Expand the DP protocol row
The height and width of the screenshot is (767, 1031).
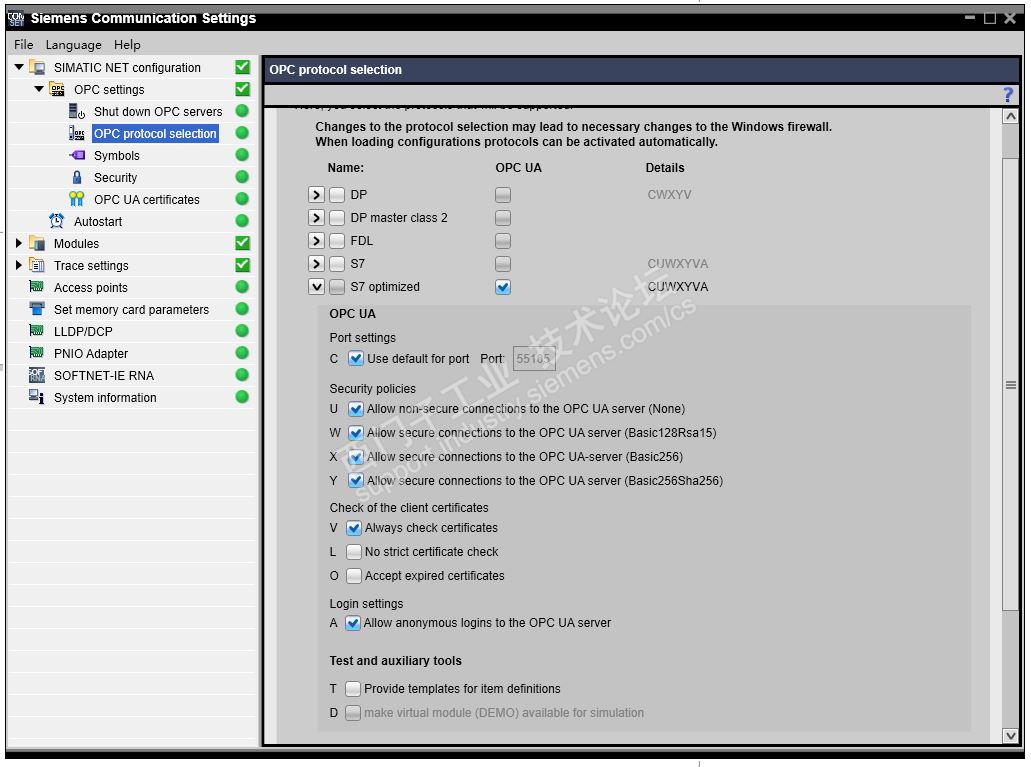point(316,195)
